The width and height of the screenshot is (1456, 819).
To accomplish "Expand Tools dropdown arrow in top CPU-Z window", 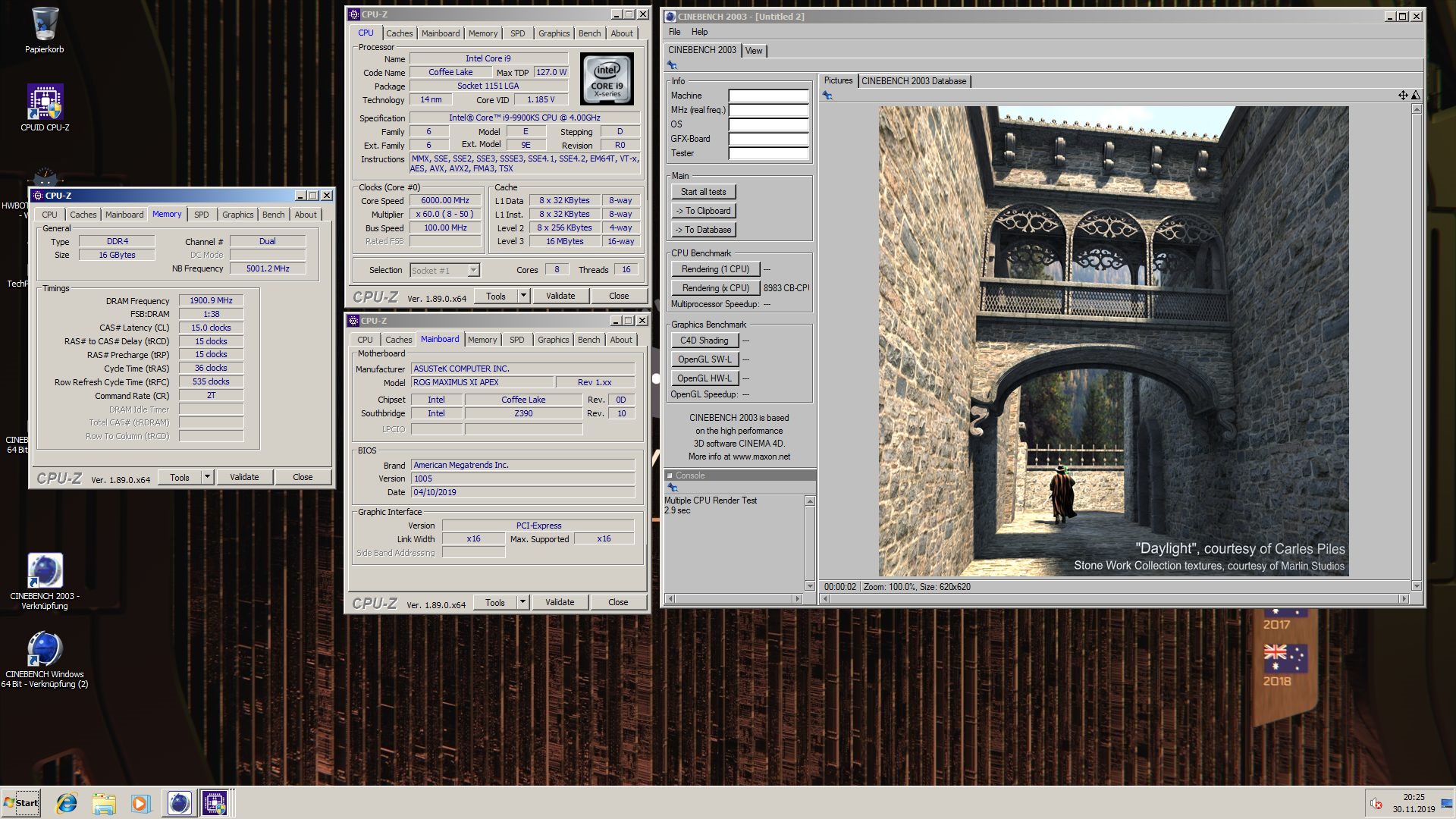I will pos(523,296).
